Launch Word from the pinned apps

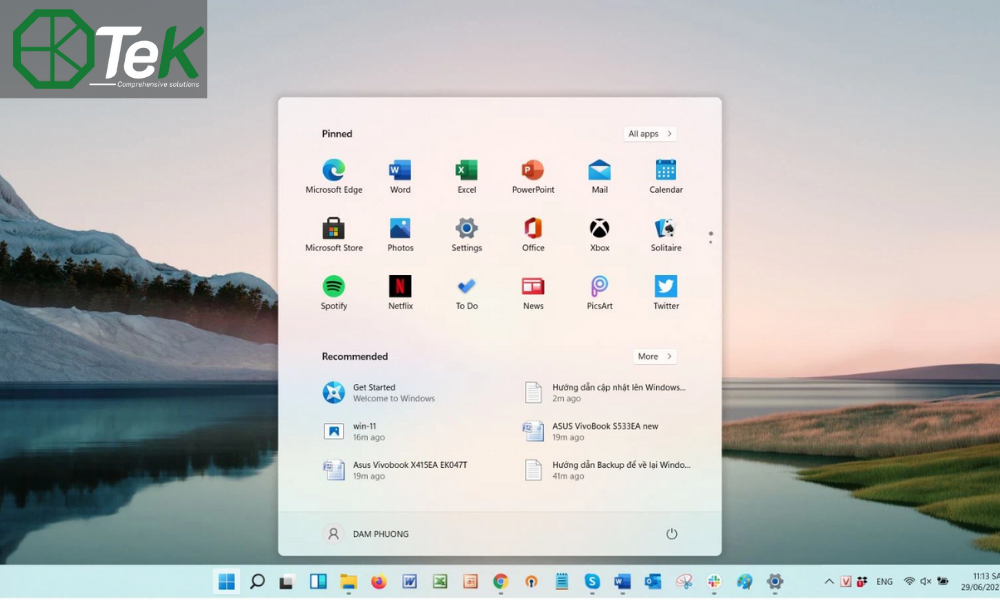coord(400,176)
